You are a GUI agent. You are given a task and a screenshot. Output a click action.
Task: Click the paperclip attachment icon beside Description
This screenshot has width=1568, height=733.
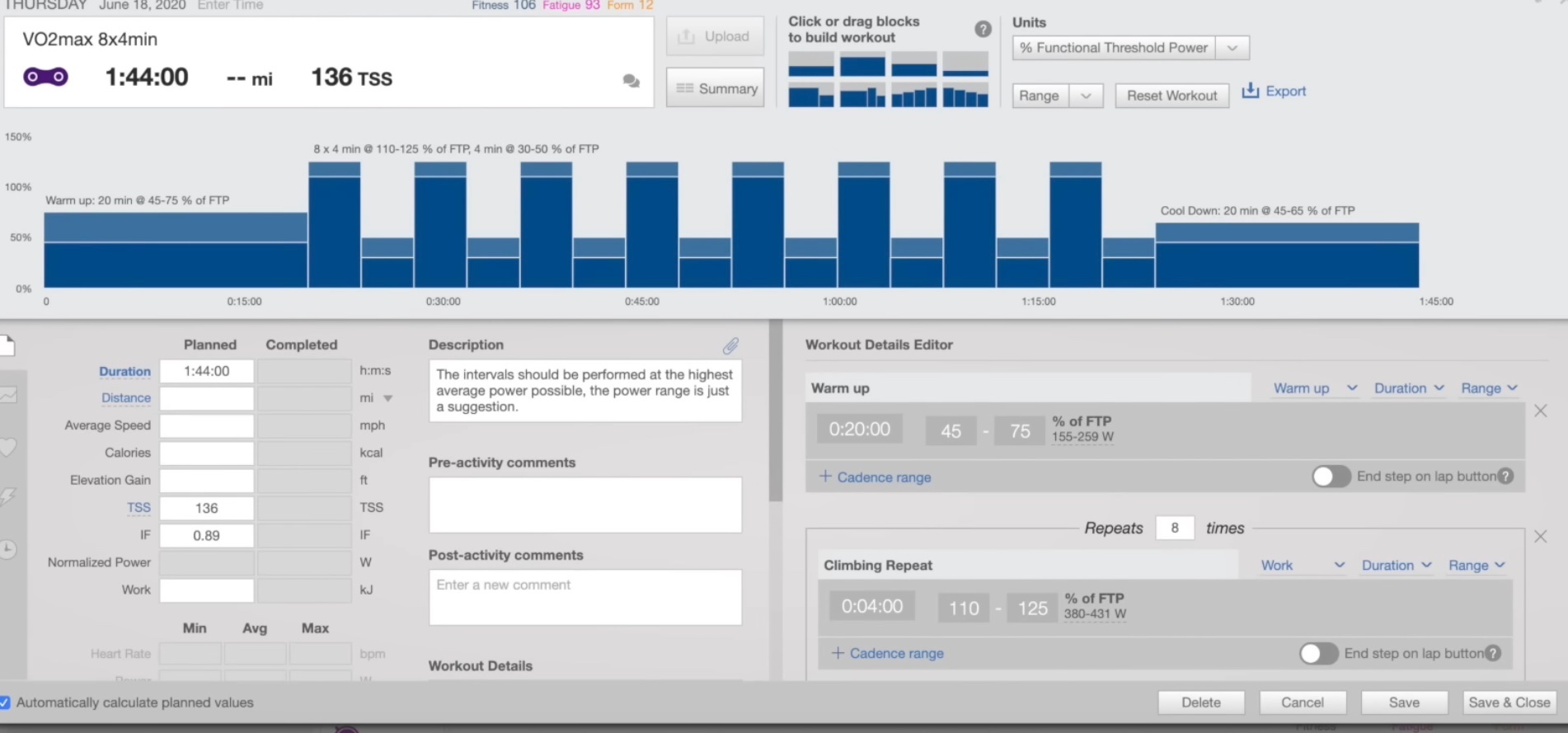(x=730, y=345)
